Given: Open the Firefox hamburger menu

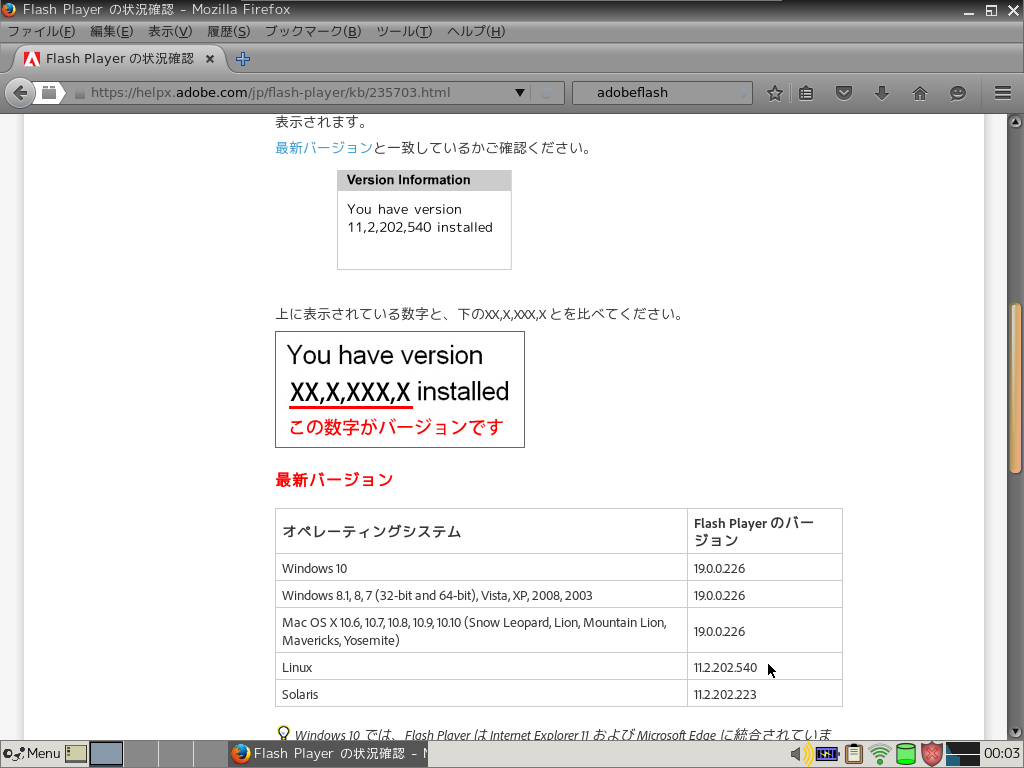Looking at the screenshot, I should pos(1003,93).
